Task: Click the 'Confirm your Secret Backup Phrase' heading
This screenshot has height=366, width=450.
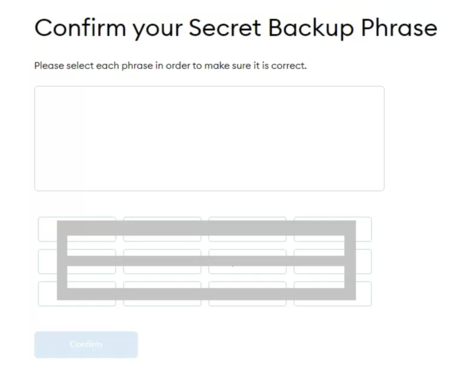Action: 236,28
